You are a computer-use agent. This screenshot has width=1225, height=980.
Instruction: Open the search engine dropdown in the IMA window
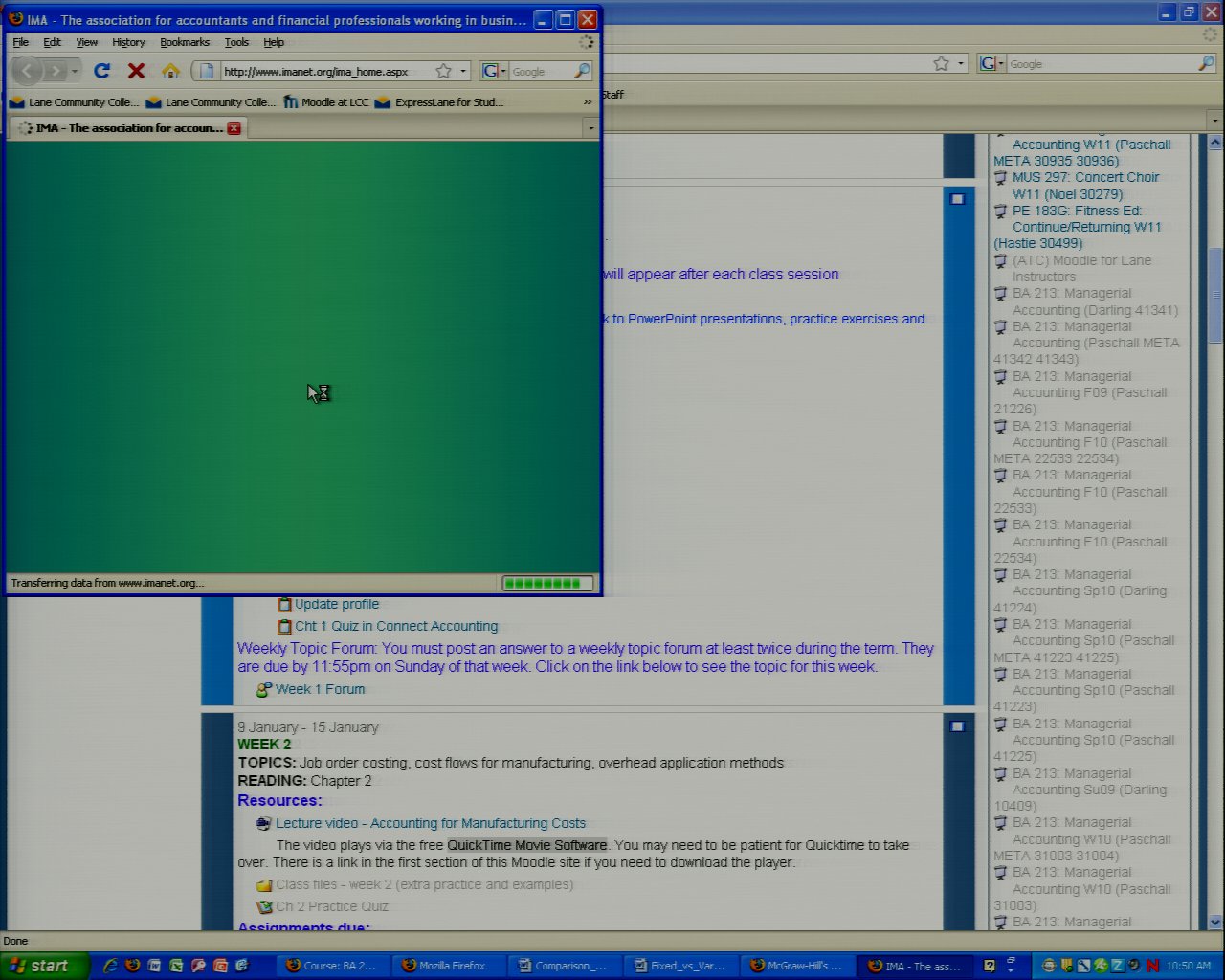pos(494,71)
